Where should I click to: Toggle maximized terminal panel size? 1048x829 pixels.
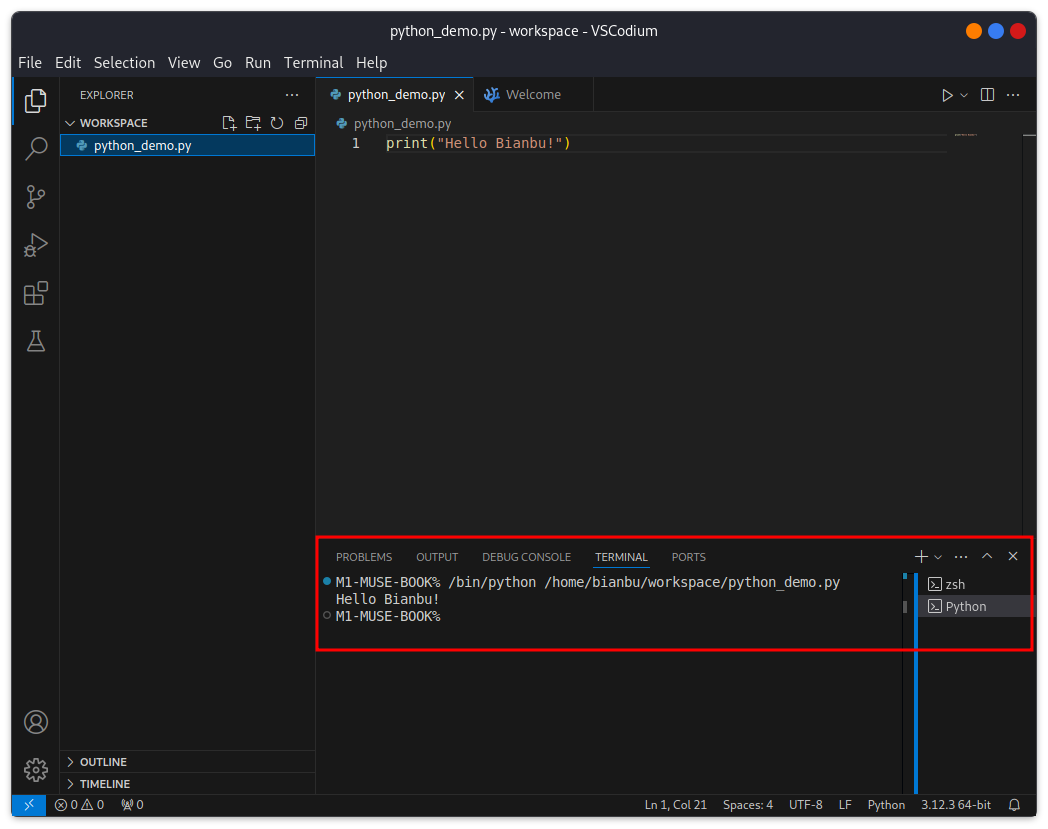point(987,556)
